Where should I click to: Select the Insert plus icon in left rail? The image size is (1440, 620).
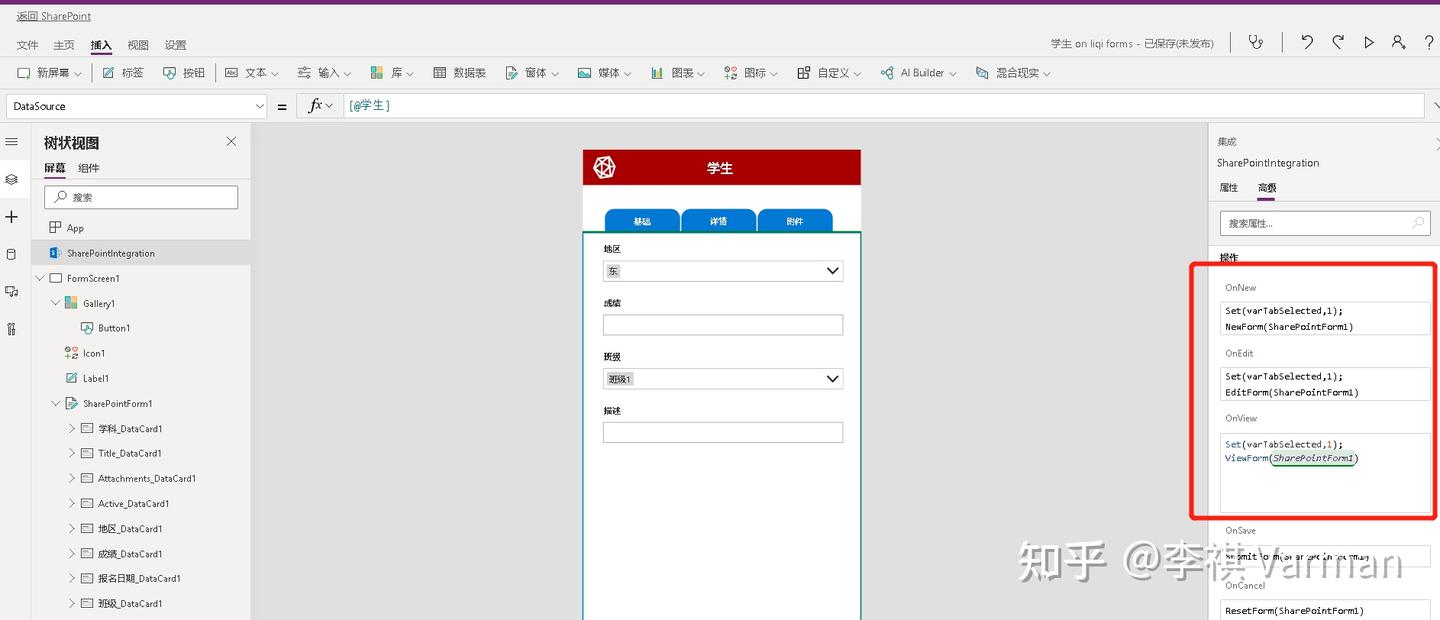(12, 216)
